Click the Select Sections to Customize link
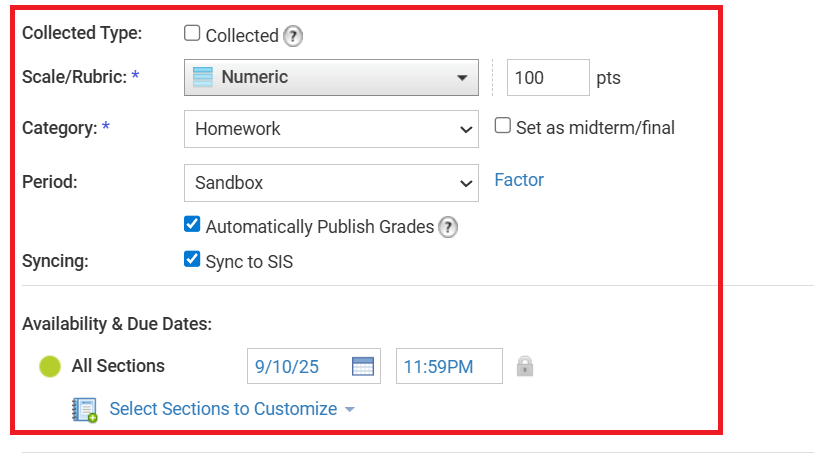The height and width of the screenshot is (458, 814). [223, 409]
